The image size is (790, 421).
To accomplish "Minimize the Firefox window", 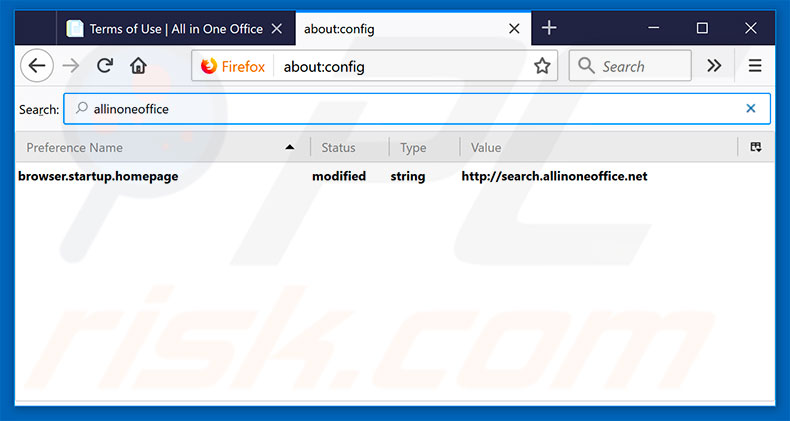I will pos(653,28).
